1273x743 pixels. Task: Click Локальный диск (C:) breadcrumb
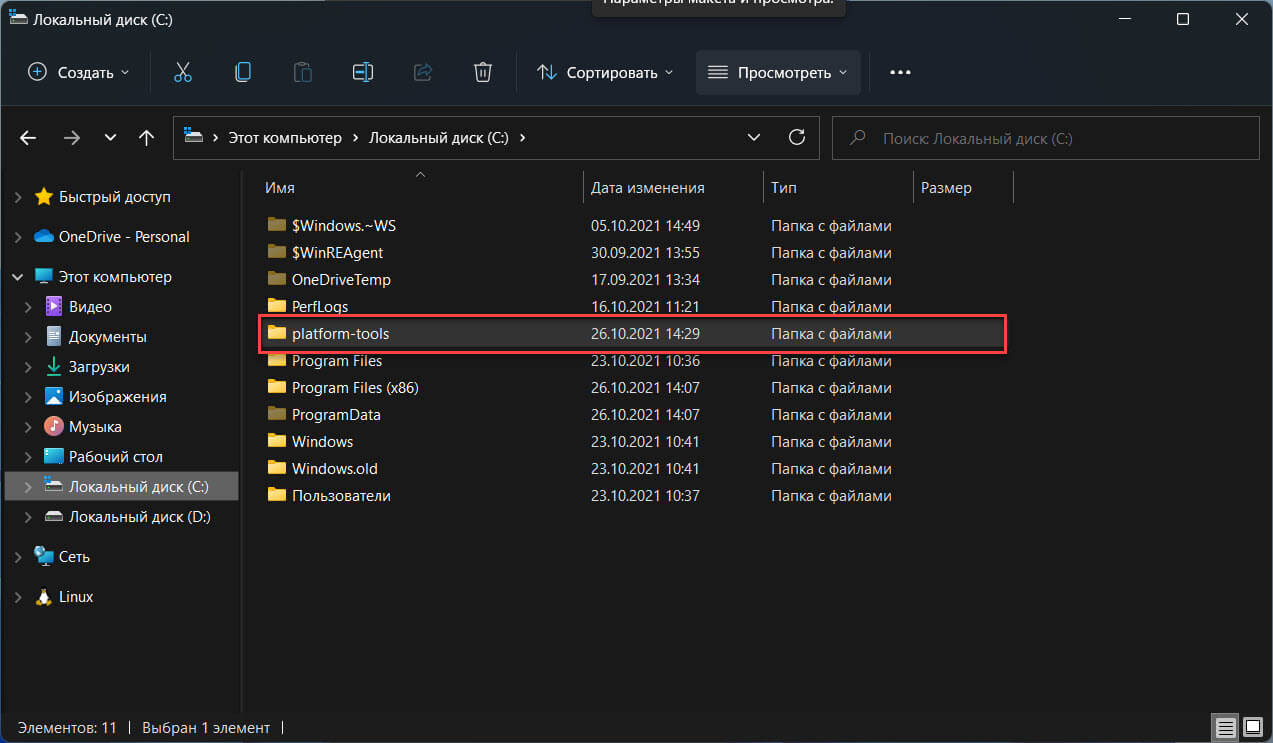[x=439, y=138]
